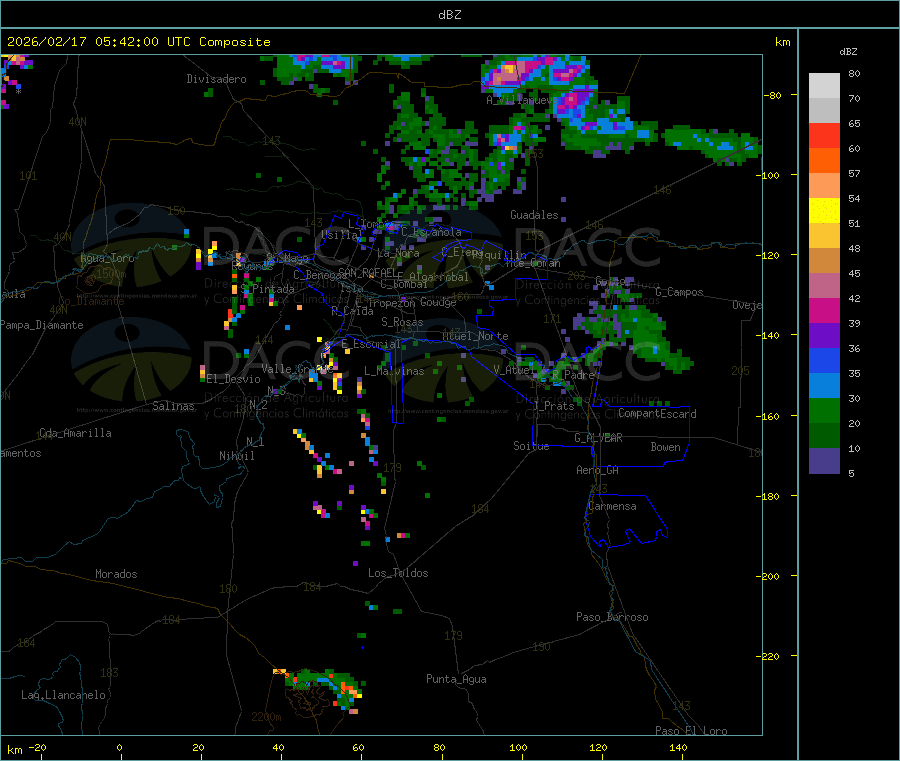The width and height of the screenshot is (900, 761).
Task: Click the Guadales location label
Action: [x=534, y=215]
